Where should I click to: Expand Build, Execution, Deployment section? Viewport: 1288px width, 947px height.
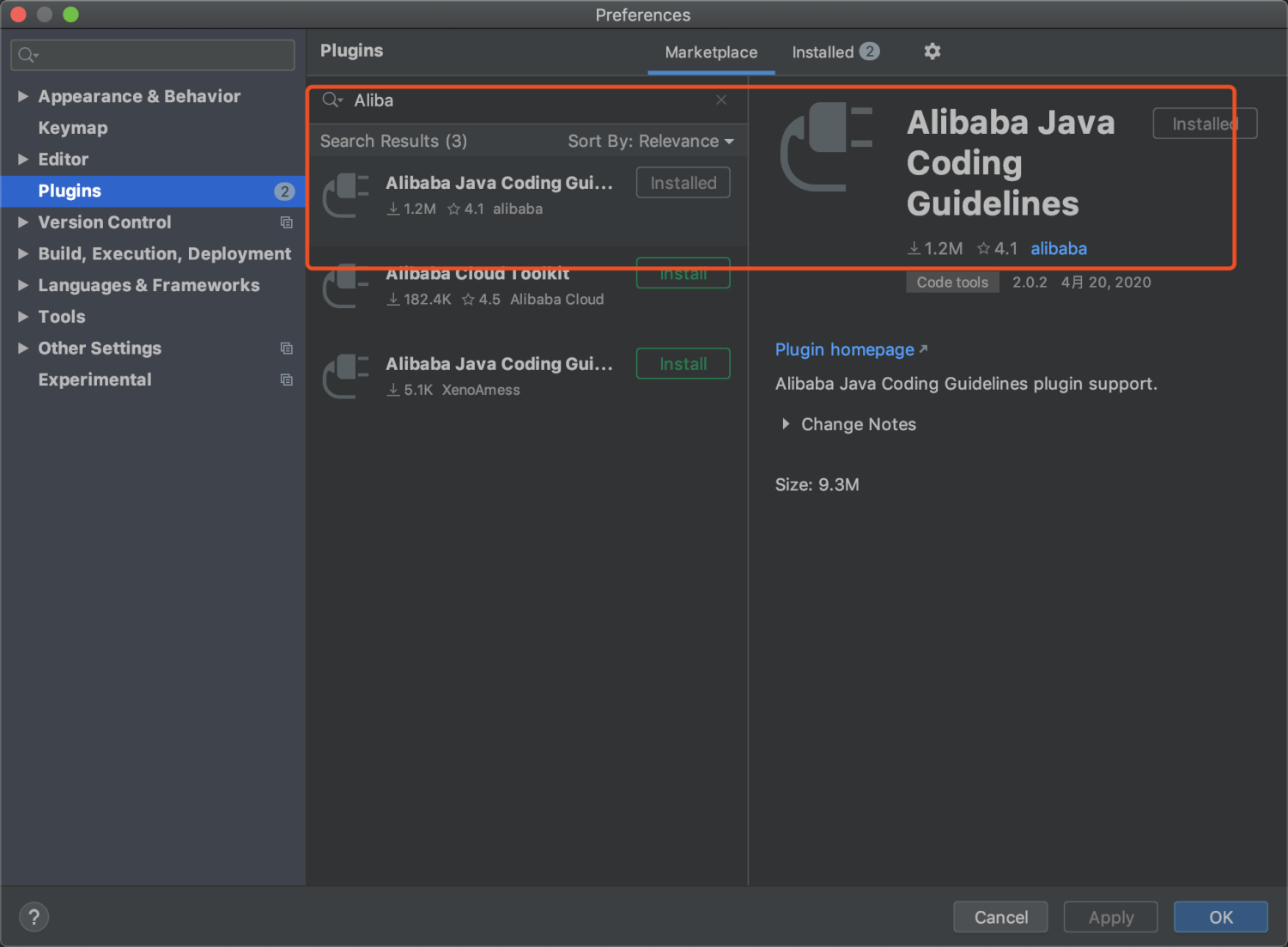23,253
